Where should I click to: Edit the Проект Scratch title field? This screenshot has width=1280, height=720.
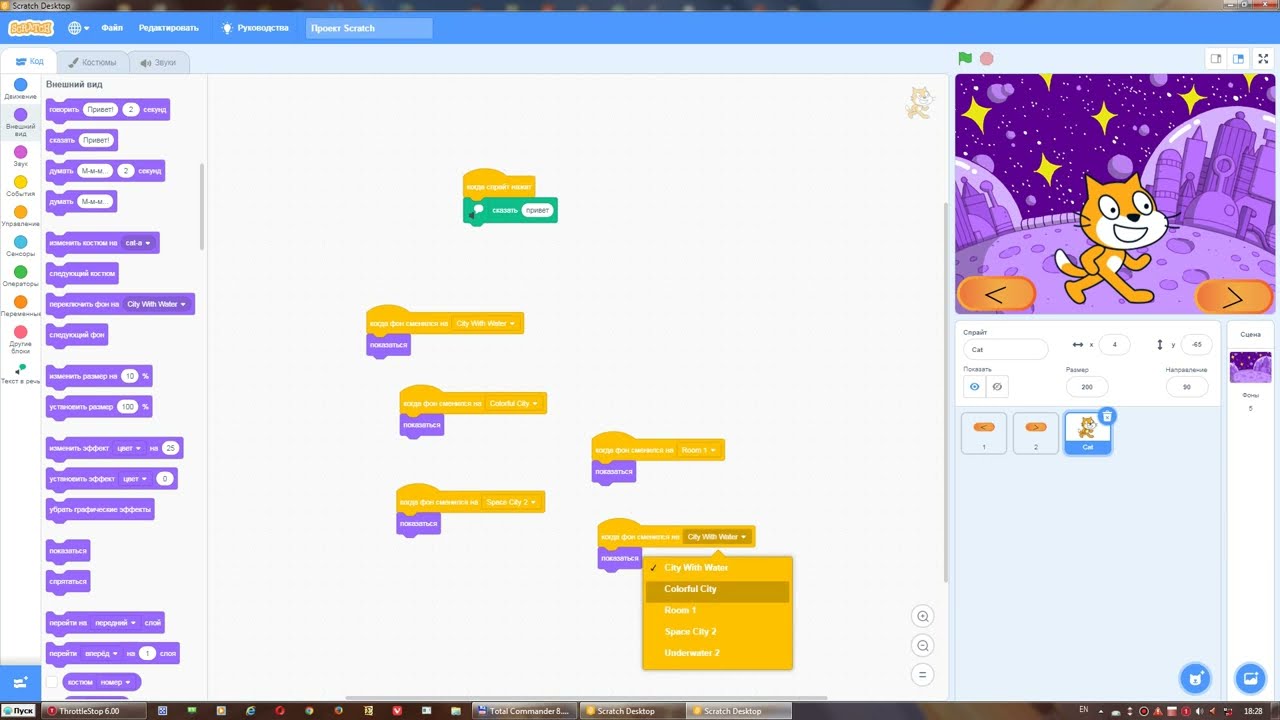[x=369, y=28]
